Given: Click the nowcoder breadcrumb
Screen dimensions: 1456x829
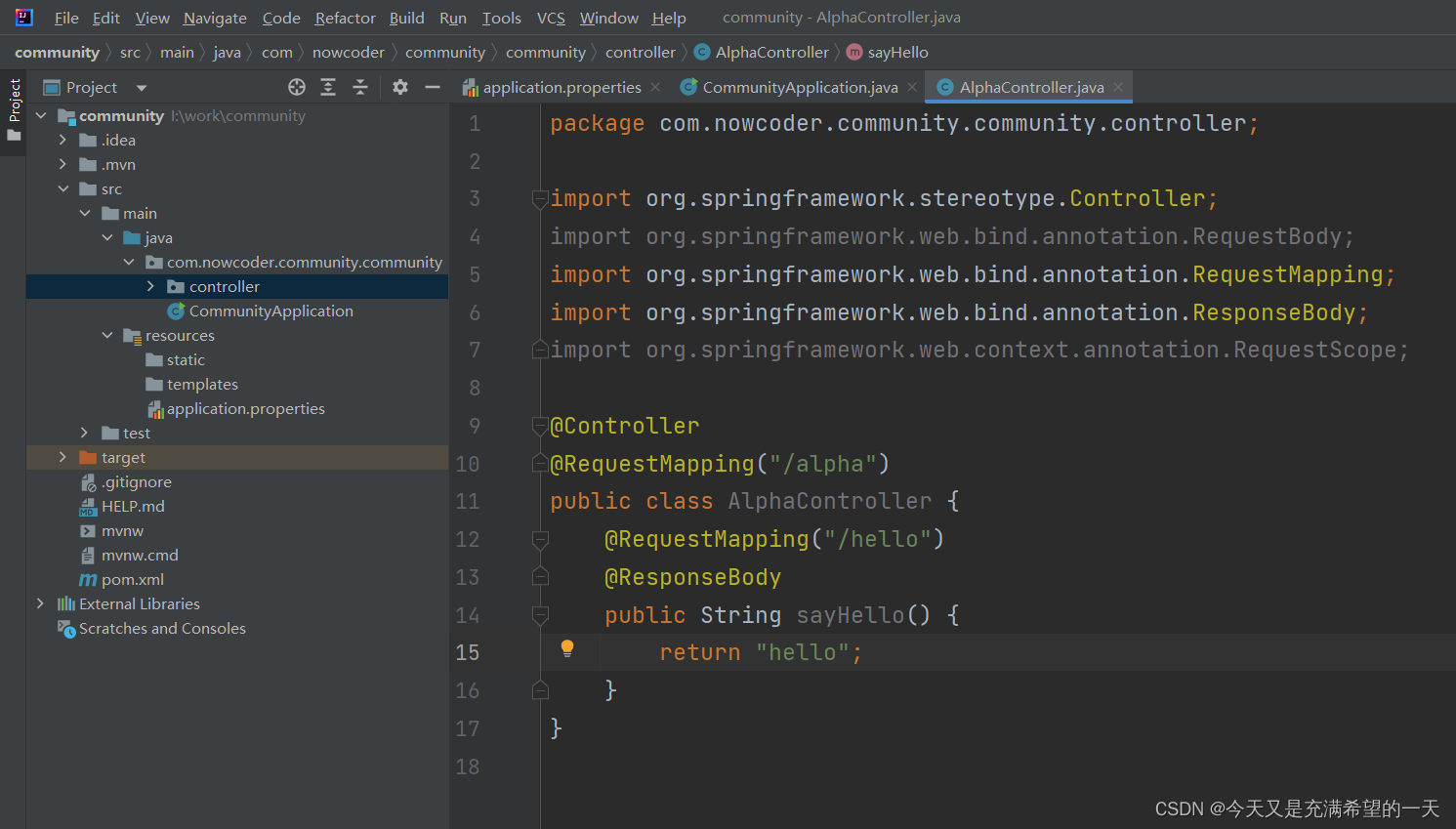Looking at the screenshot, I should pyautogui.click(x=349, y=52).
